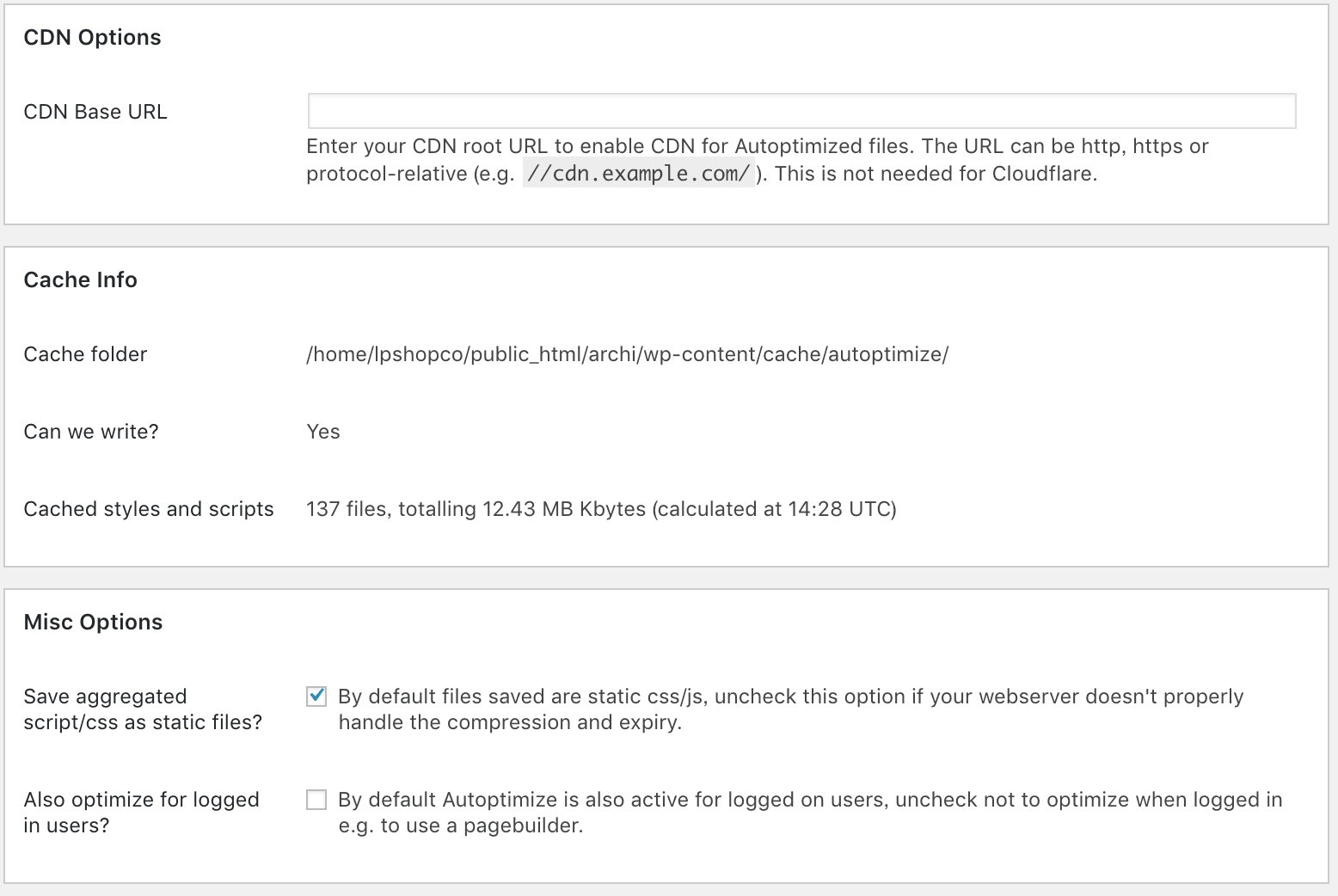Image resolution: width=1338 pixels, height=896 pixels.
Task: Click the autoptimize cache folder path
Action: pos(627,354)
